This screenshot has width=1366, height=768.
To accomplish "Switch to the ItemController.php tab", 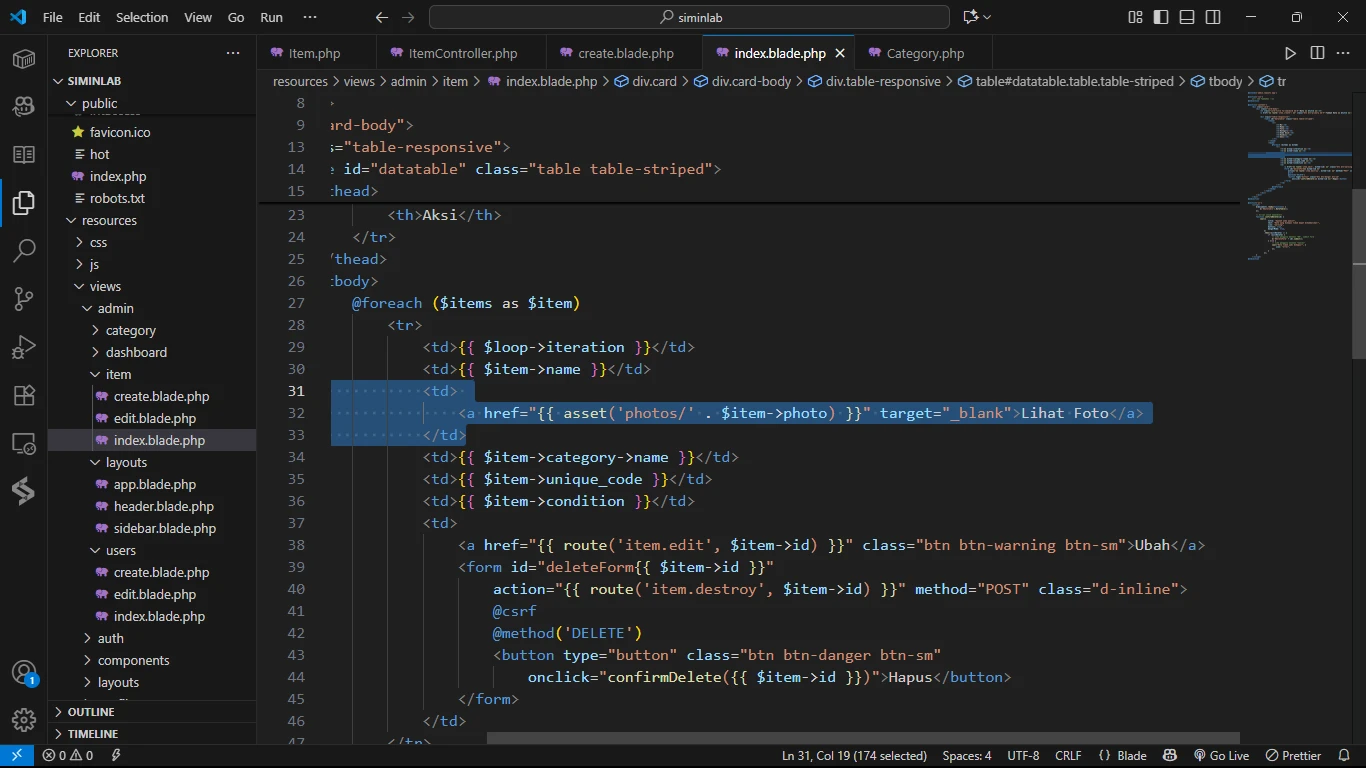I will pos(462,53).
